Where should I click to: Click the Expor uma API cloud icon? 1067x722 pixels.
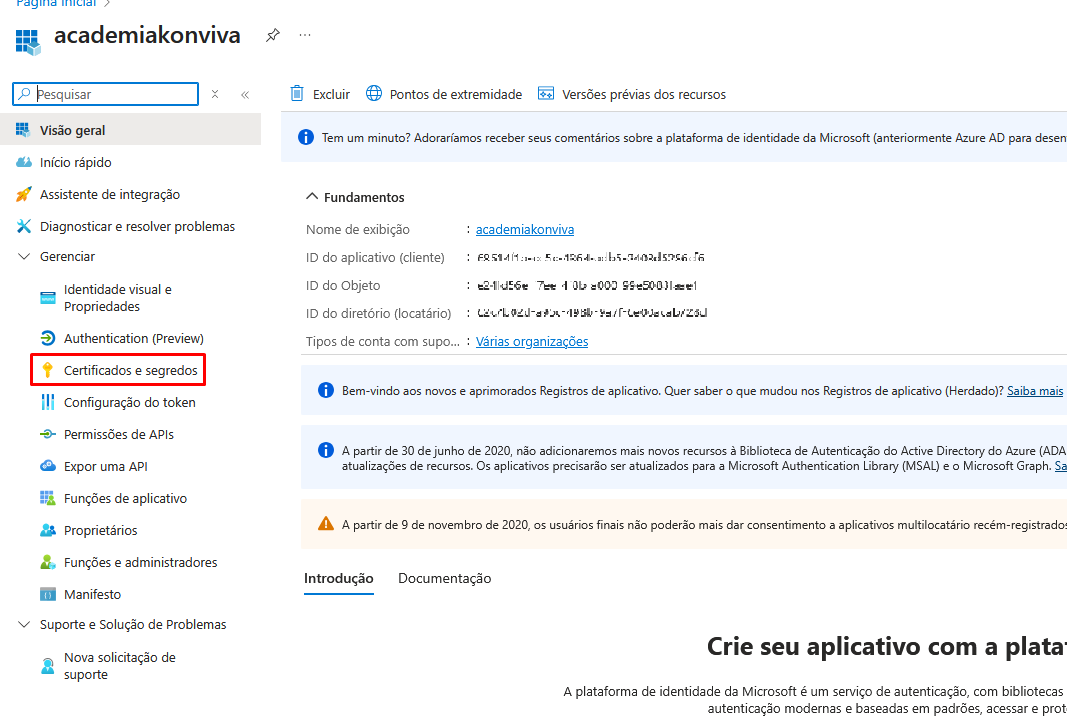coord(48,466)
